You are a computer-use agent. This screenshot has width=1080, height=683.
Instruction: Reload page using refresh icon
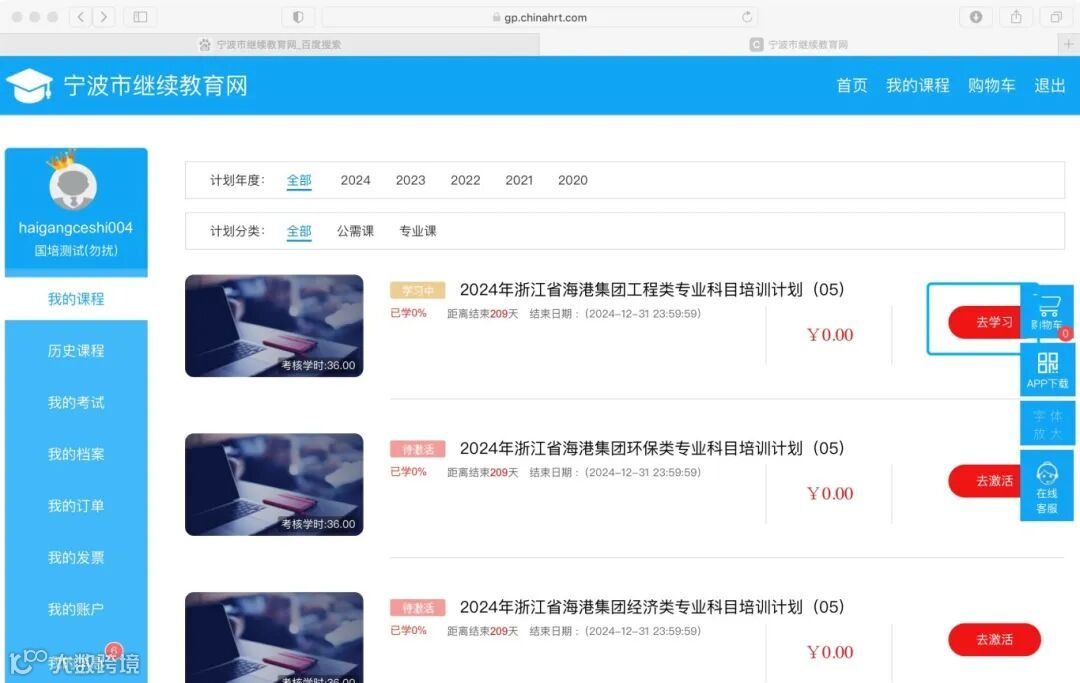(x=747, y=17)
